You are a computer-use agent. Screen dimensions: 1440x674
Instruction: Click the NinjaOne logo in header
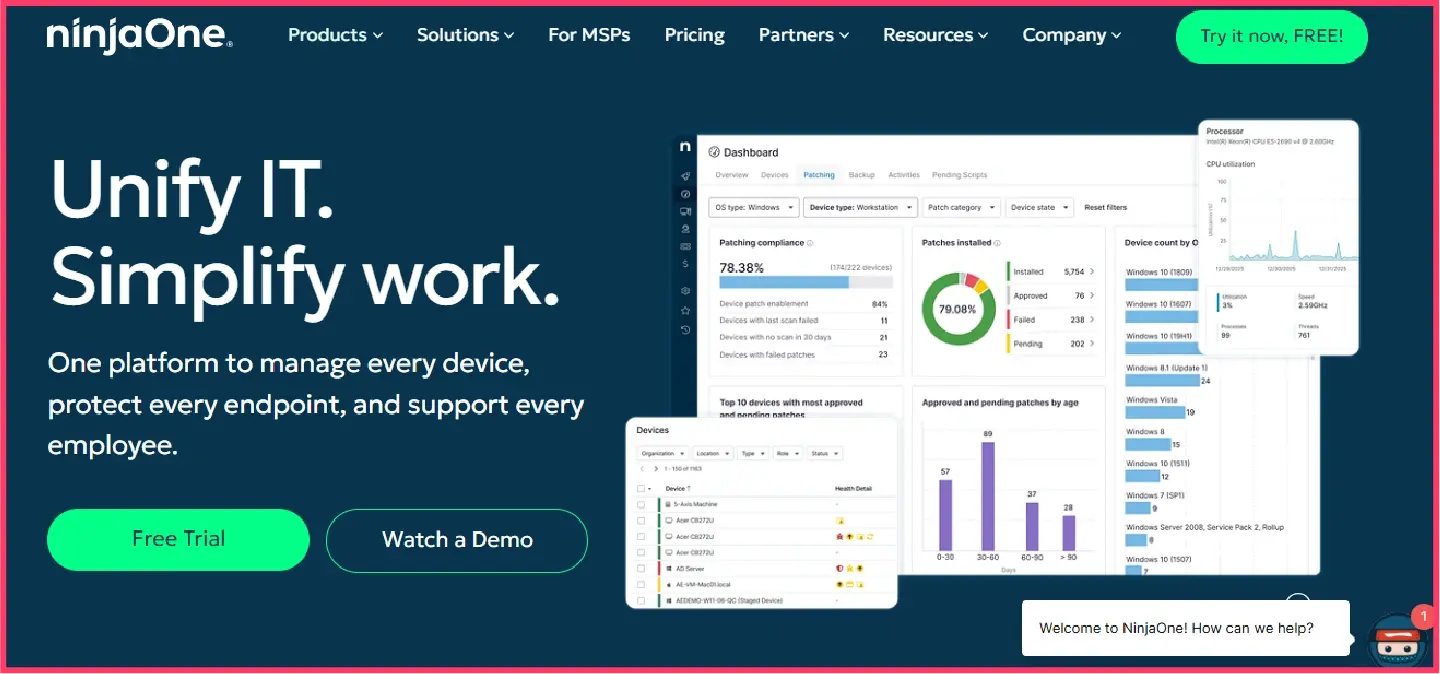click(x=139, y=35)
